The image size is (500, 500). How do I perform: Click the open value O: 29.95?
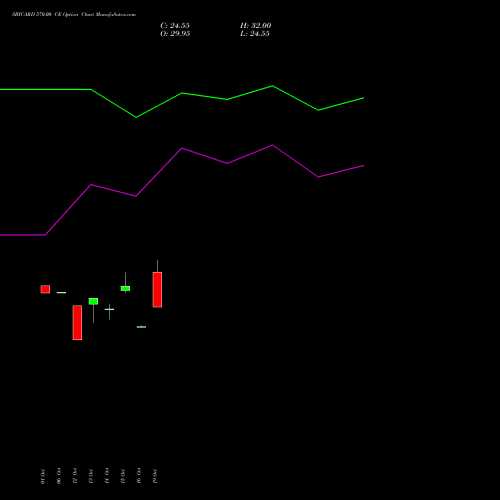click(x=175, y=34)
